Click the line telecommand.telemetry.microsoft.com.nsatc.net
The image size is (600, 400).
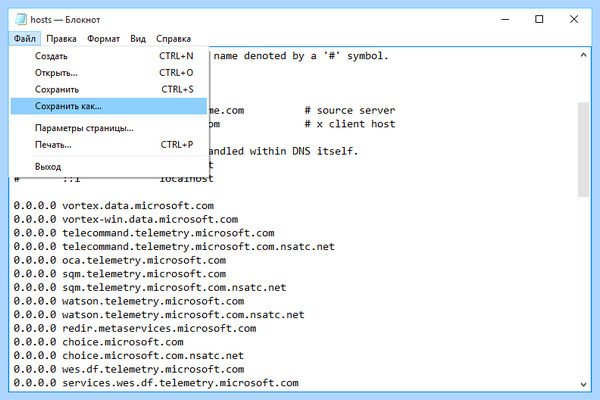pyautogui.click(x=174, y=247)
